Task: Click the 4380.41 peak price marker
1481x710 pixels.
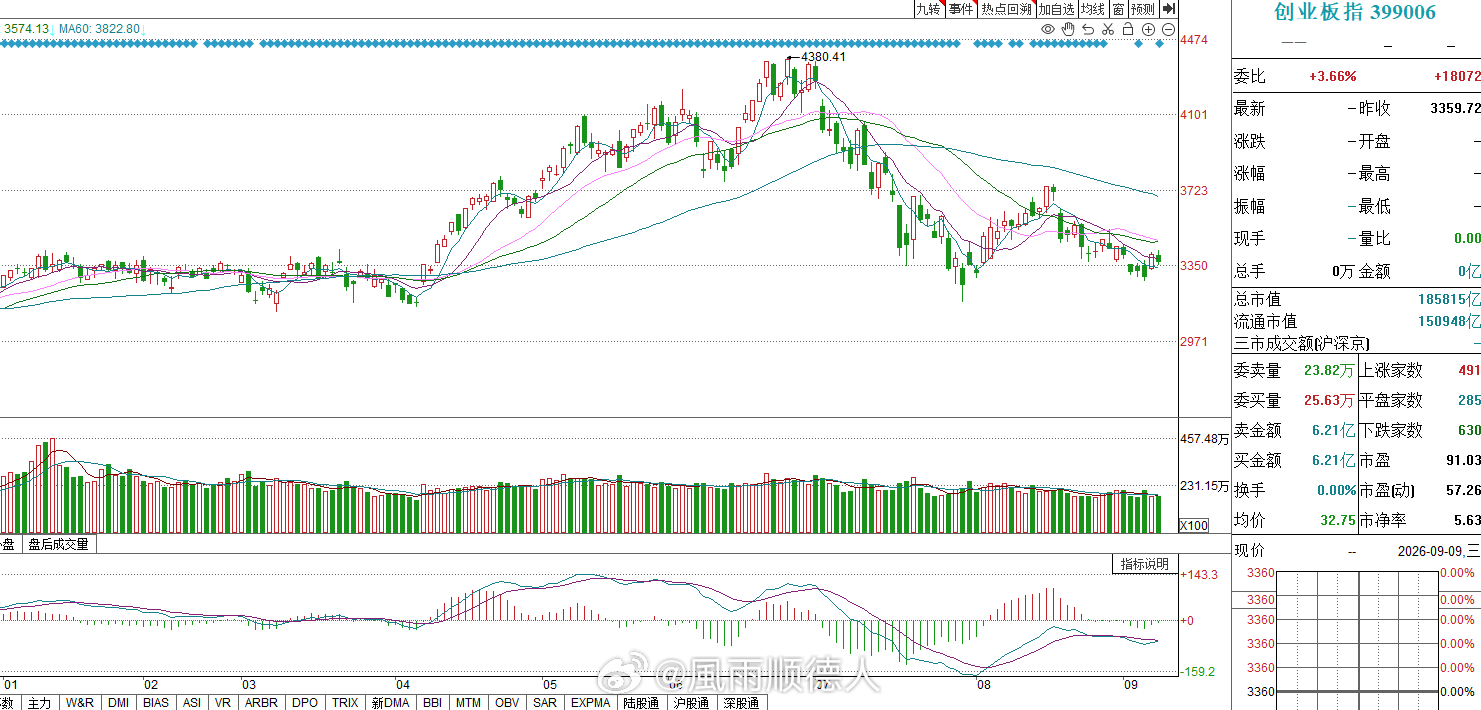Action: [824, 57]
